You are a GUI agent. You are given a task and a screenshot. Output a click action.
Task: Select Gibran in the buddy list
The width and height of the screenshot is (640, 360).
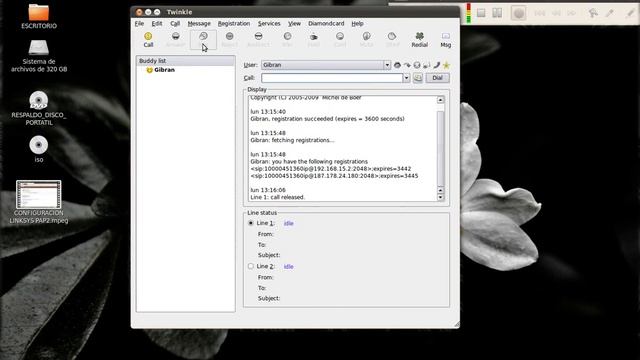pyautogui.click(x=164, y=70)
